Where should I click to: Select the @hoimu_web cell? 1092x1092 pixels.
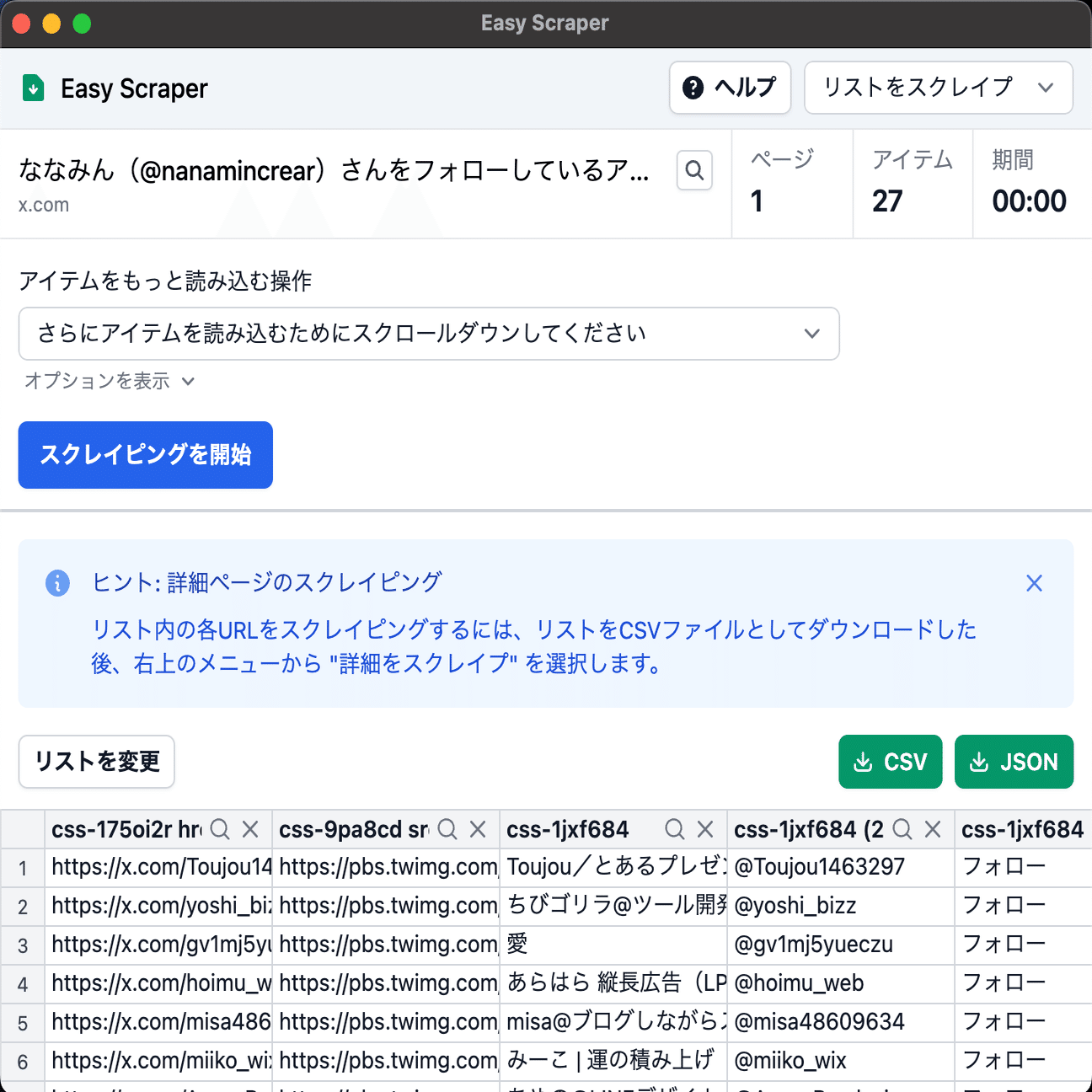pos(841,983)
